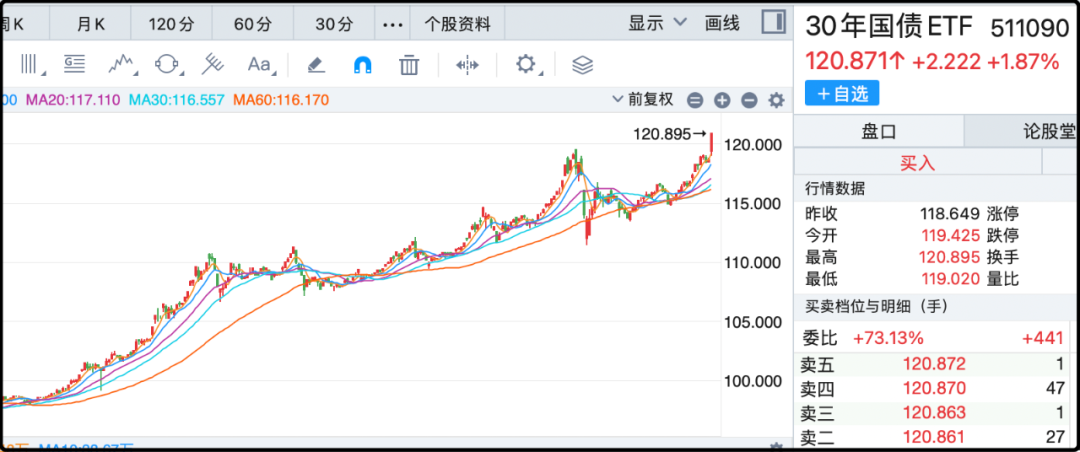Open the 前复权 adjustment dropdown
1080x452 pixels.
pos(643,100)
